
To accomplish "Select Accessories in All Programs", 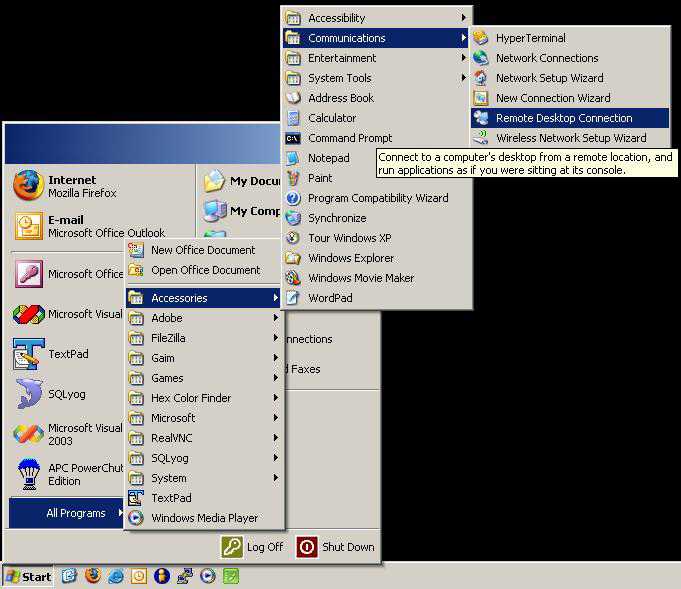I will click(x=203, y=298).
